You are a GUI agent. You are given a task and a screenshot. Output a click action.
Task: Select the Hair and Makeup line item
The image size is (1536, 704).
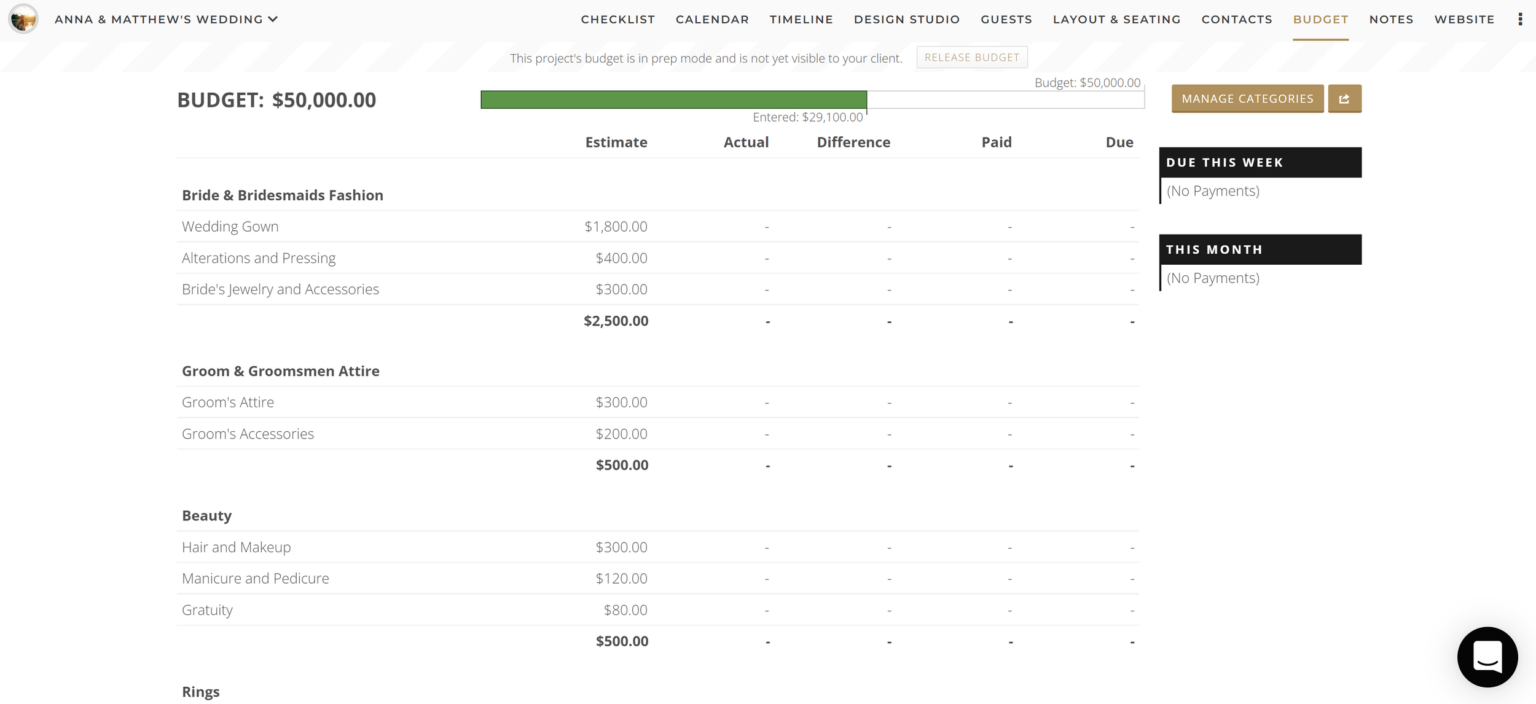(x=236, y=547)
